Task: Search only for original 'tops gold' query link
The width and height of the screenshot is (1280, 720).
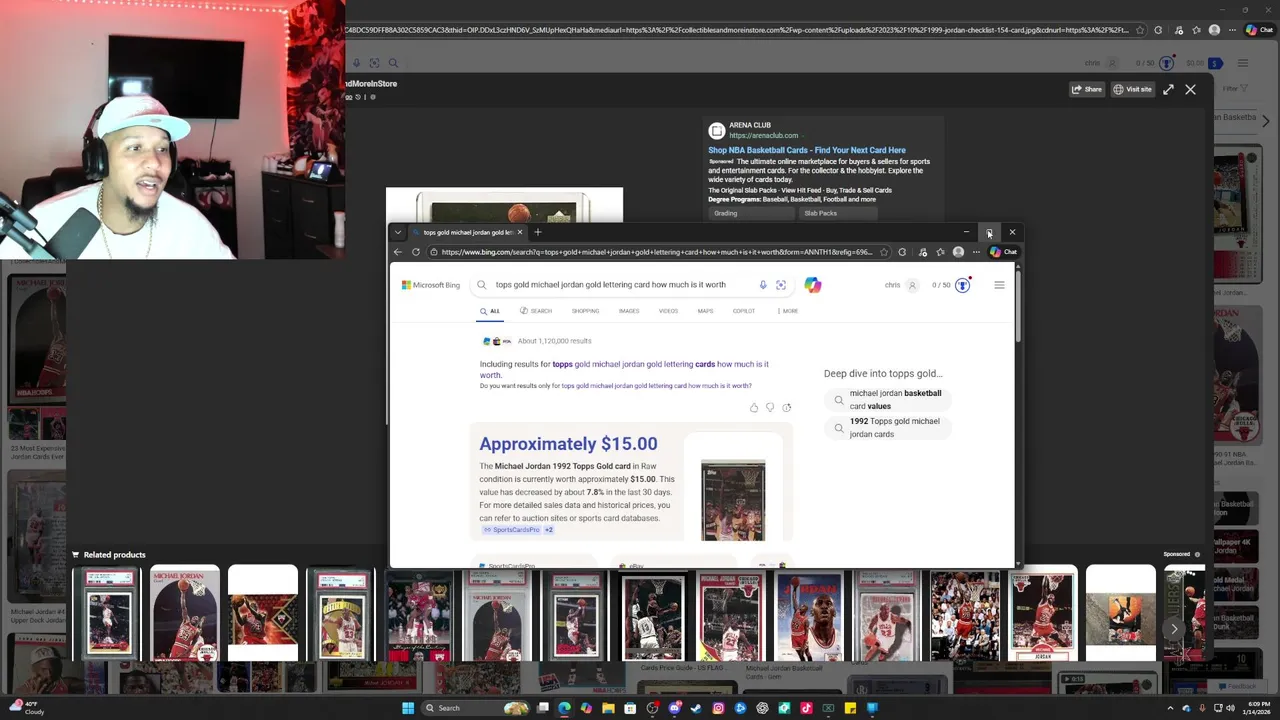Action: pyautogui.click(x=656, y=386)
